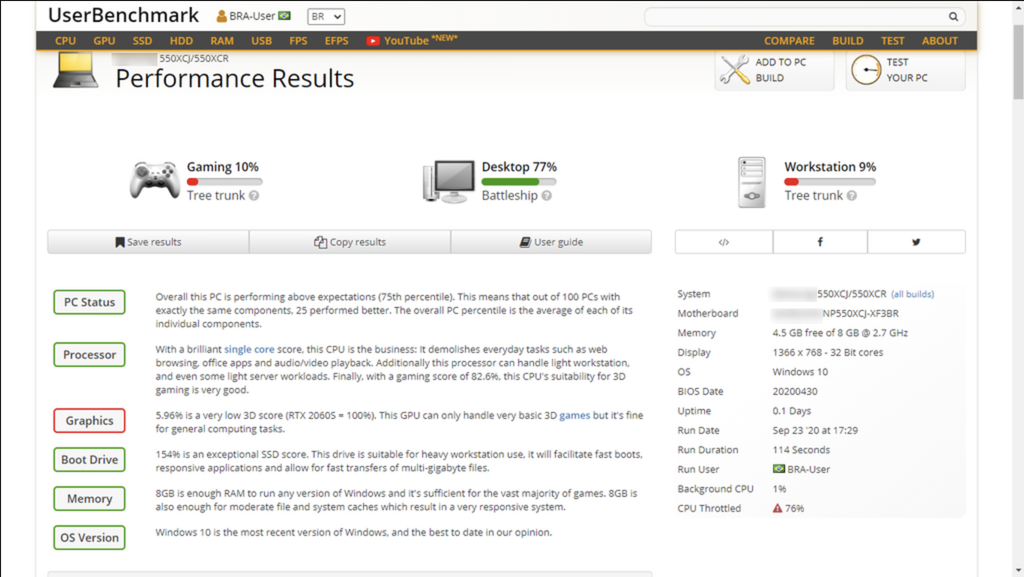Click help icon next to Workstation Tree trunk
The width and height of the screenshot is (1024, 577).
852,196
